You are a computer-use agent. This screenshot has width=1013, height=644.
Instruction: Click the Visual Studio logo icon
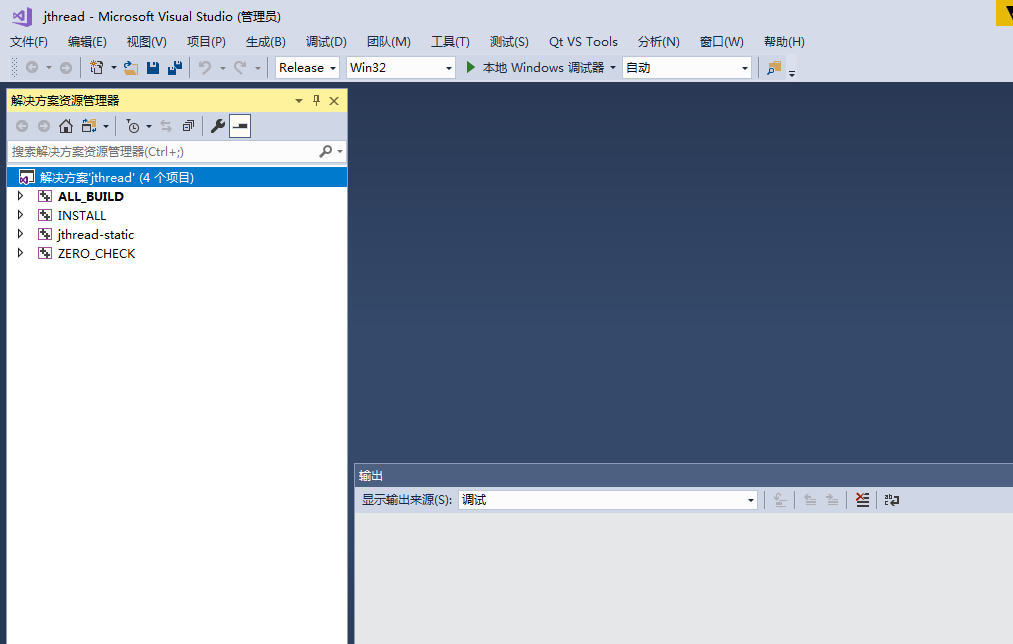point(22,16)
